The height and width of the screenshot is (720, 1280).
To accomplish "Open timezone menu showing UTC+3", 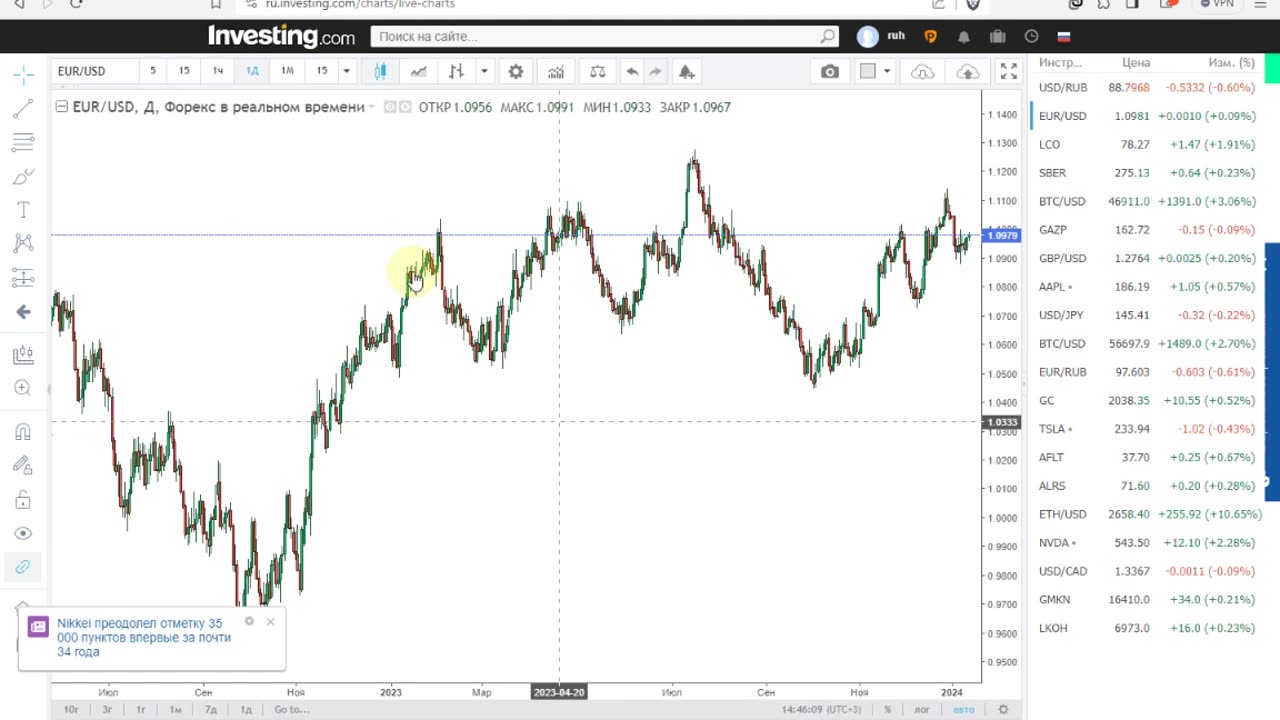I will (x=821, y=709).
